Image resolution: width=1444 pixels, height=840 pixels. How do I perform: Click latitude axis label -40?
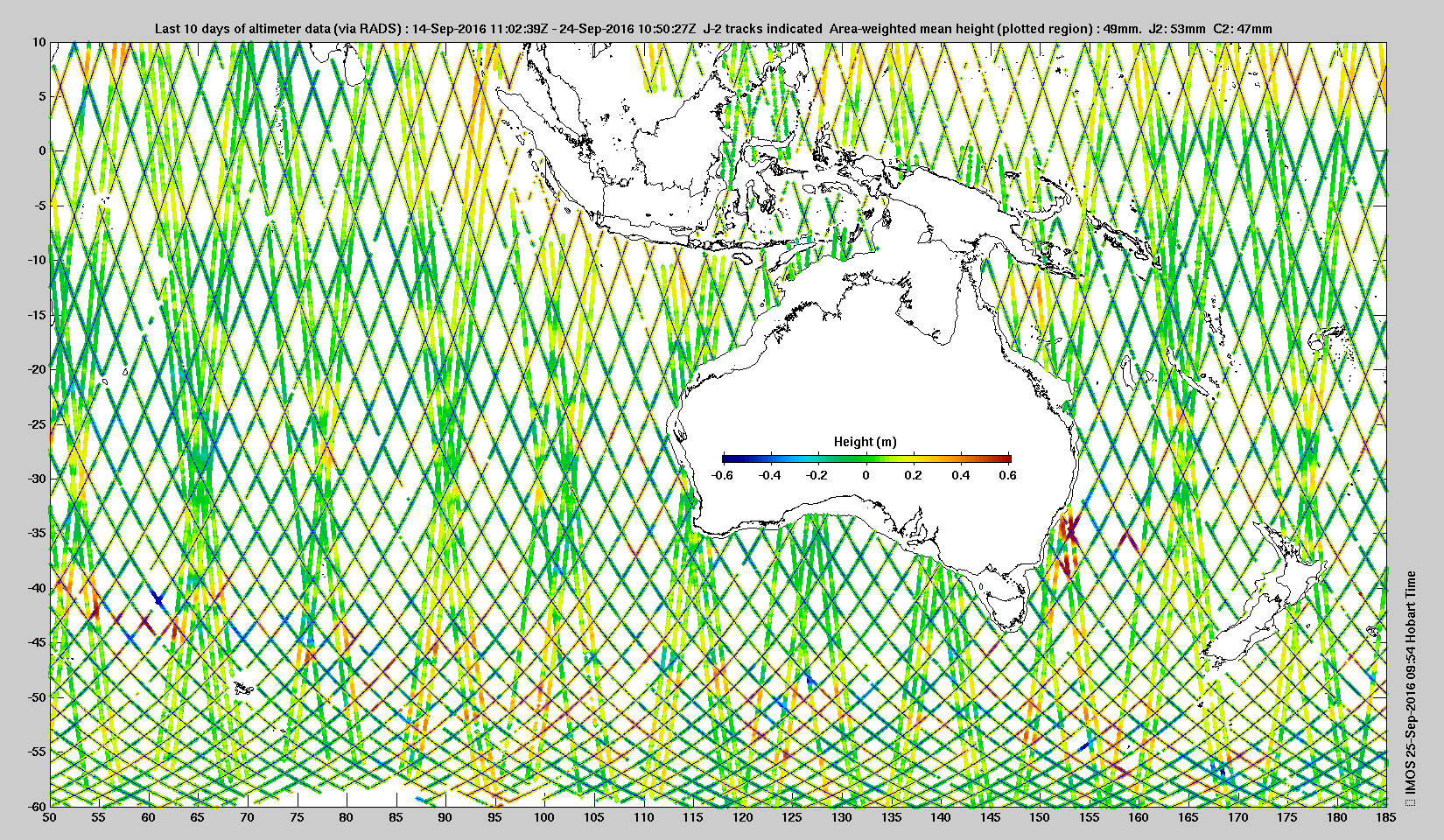[x=36, y=588]
